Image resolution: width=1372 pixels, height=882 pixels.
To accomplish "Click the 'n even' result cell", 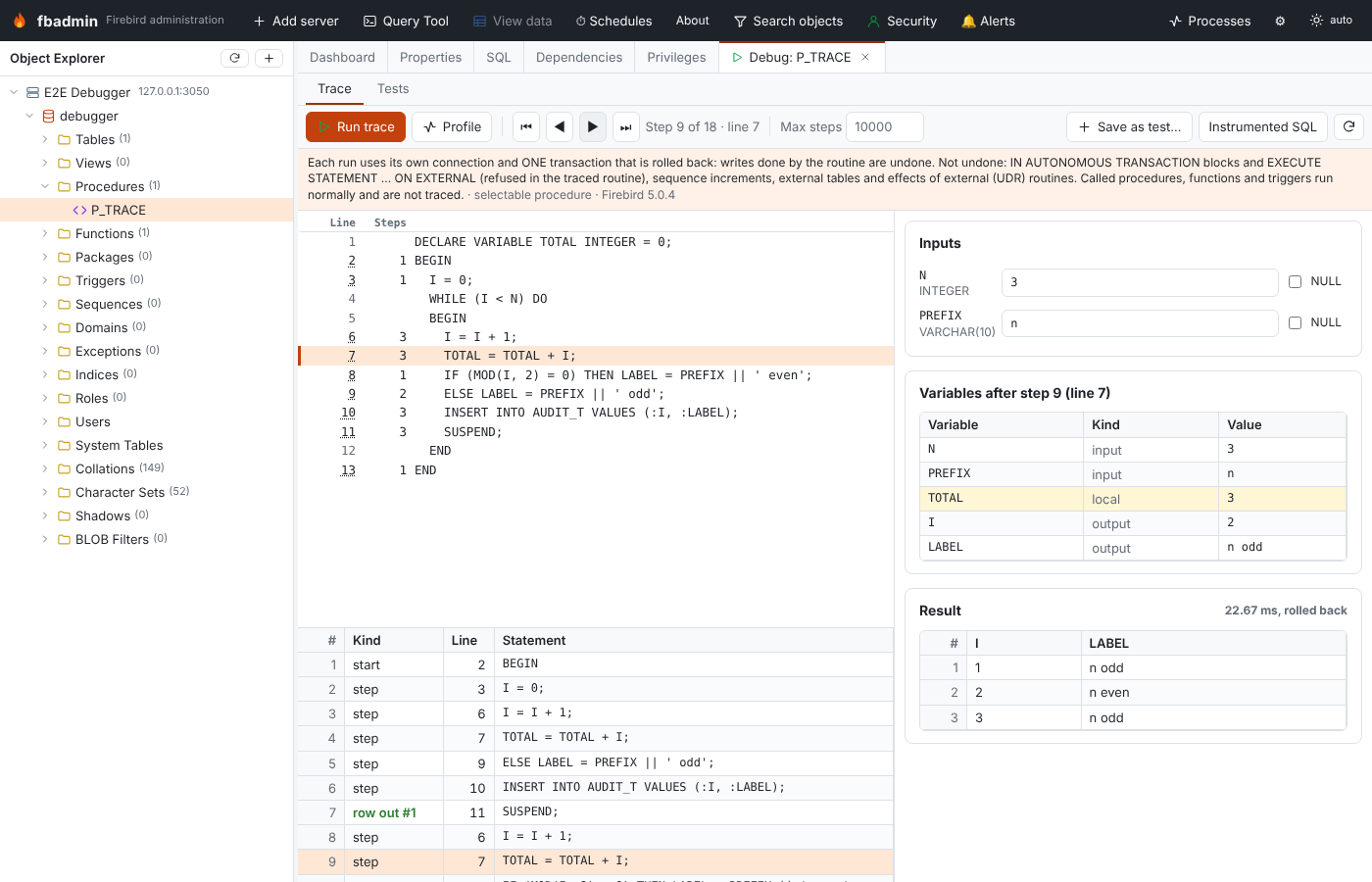I will click(1213, 693).
